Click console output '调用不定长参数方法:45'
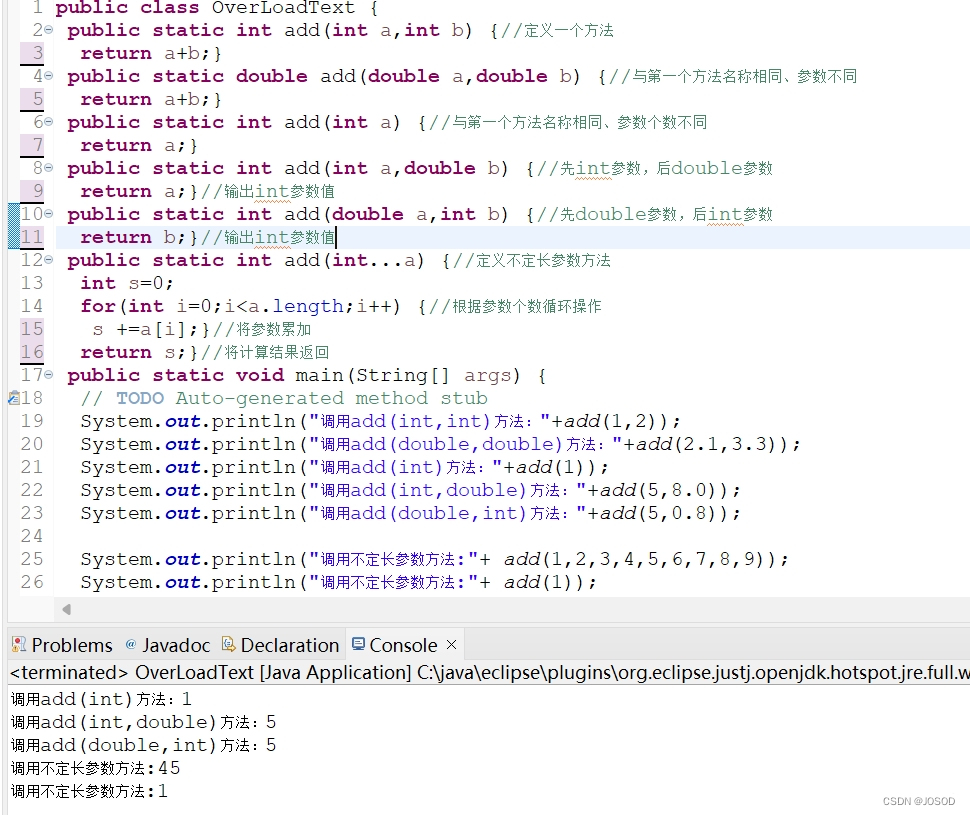970x815 pixels. pos(95,768)
